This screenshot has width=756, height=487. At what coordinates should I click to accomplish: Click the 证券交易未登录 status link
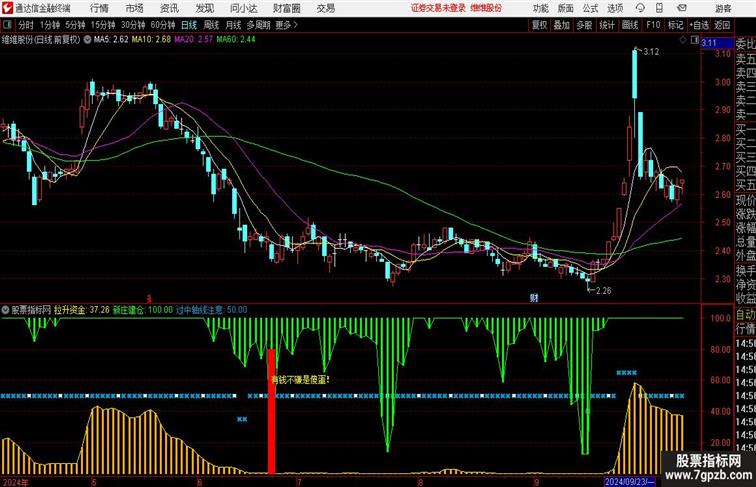(x=438, y=8)
